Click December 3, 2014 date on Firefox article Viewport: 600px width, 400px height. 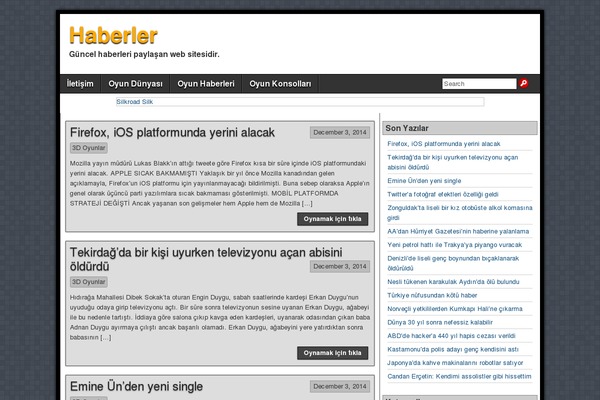[x=340, y=132]
